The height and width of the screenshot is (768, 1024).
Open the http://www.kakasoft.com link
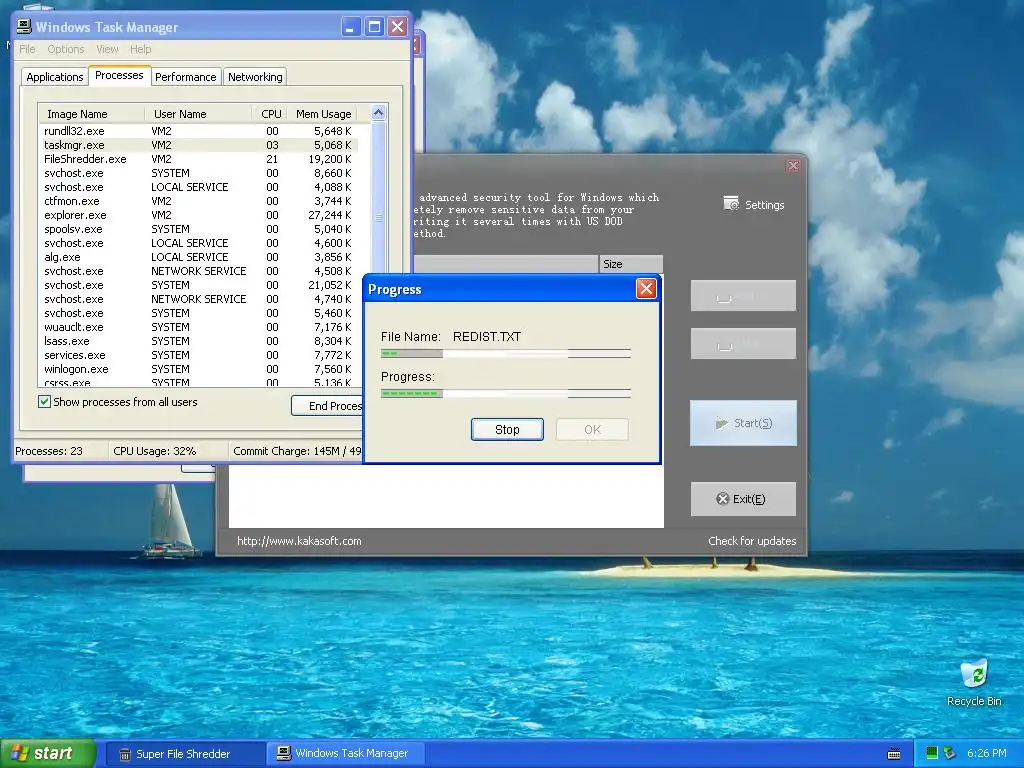(299, 541)
